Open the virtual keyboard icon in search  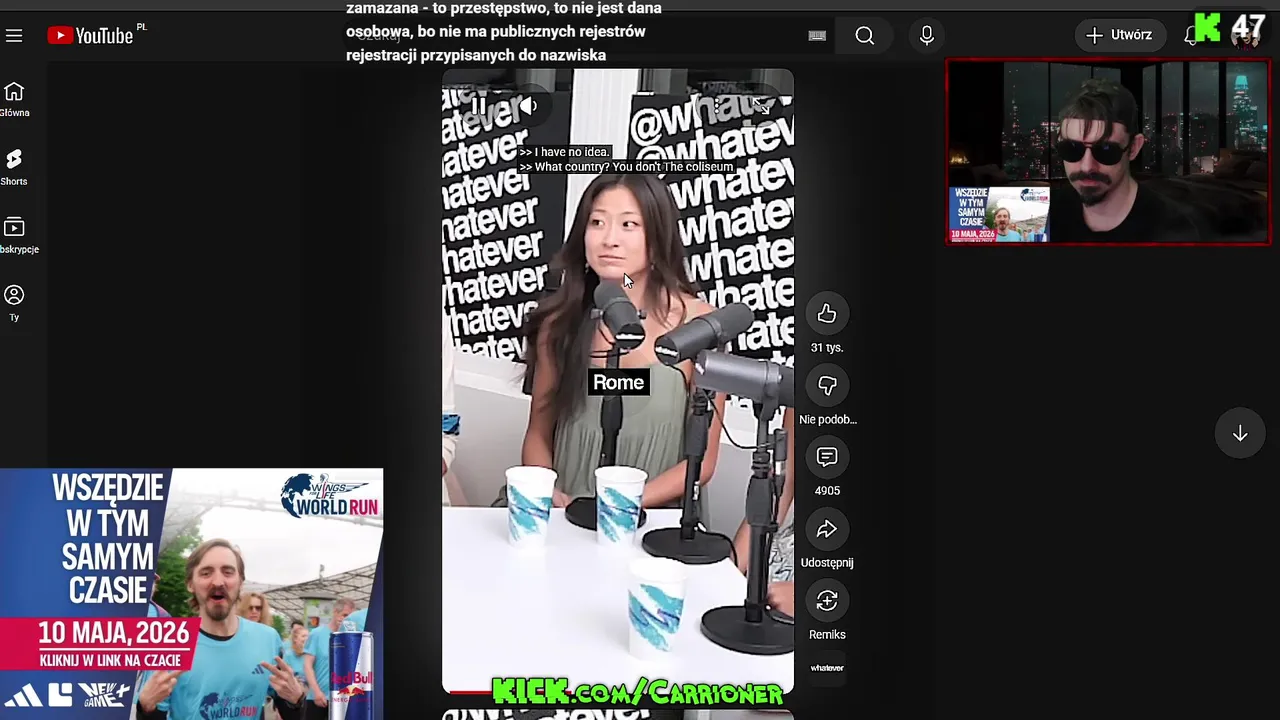pyautogui.click(x=817, y=36)
